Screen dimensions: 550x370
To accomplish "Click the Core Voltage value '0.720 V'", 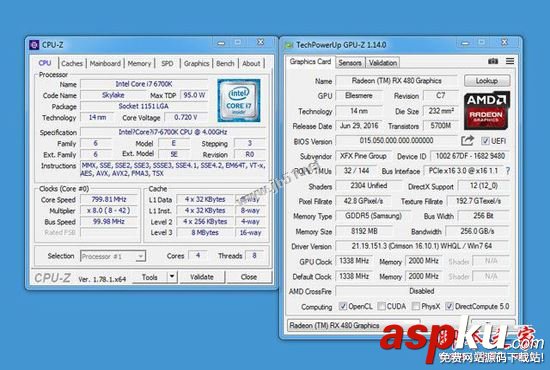I will [x=186, y=117].
